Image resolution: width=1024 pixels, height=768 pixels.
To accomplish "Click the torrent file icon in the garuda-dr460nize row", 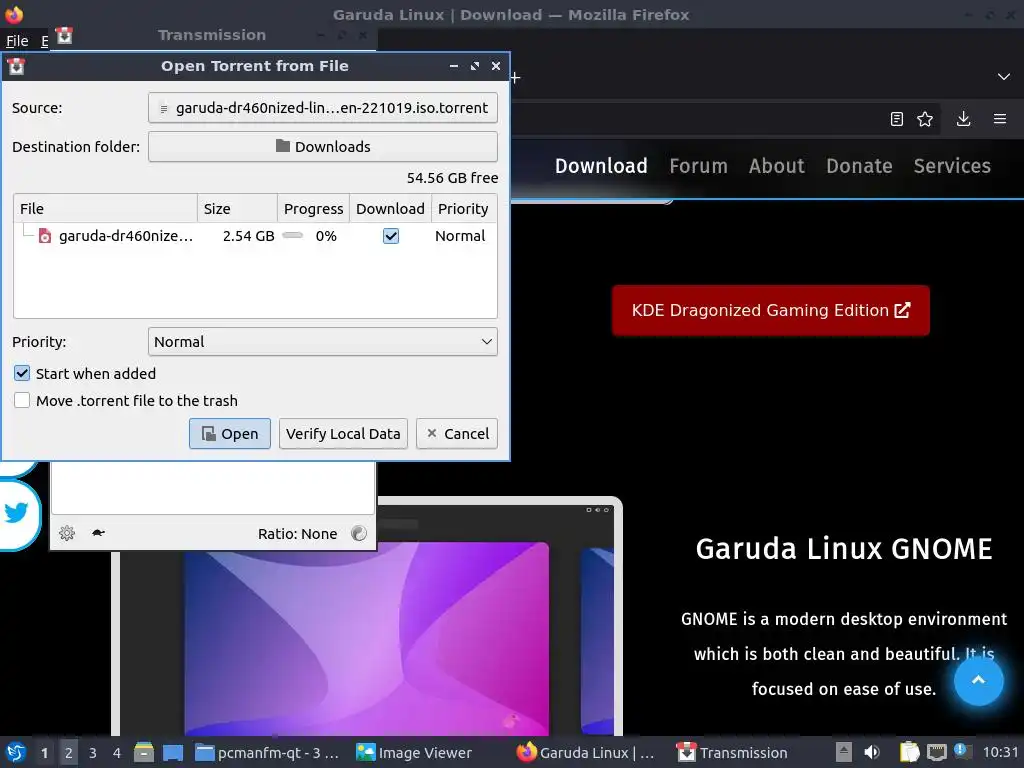I will (x=44, y=236).
